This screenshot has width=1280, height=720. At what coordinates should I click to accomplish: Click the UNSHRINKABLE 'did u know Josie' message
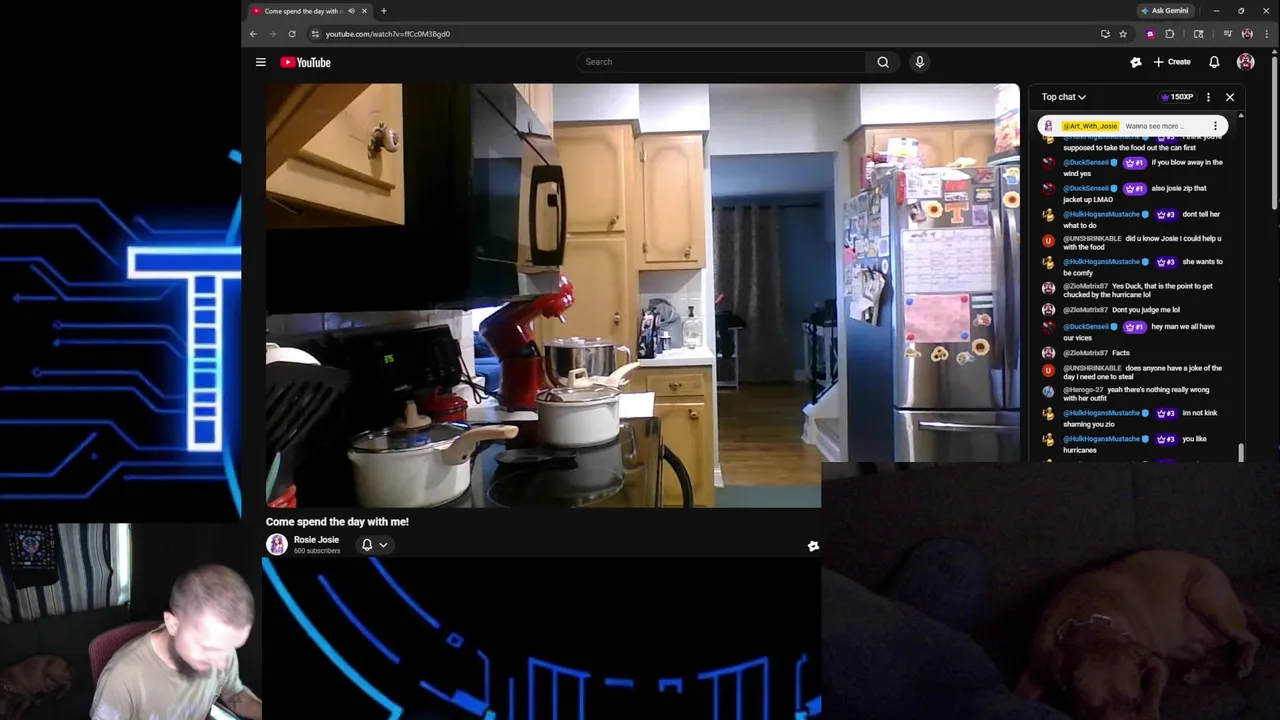(x=1134, y=243)
